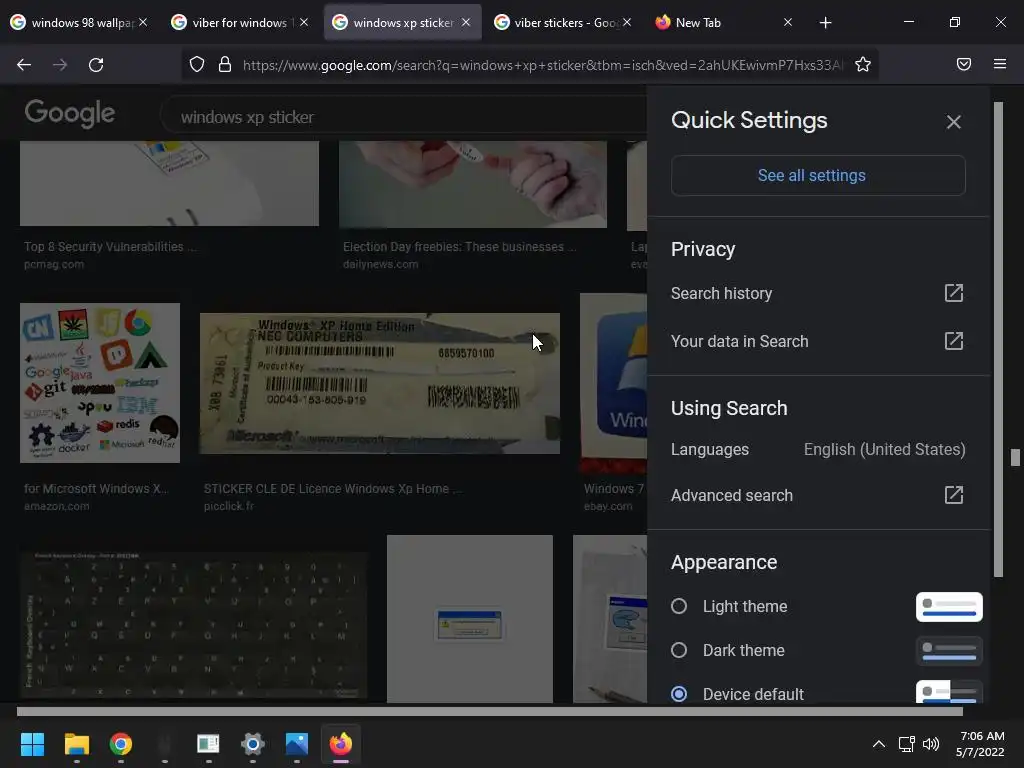
Task: Click the 'picclick.fr' source text
Action: pyautogui.click(x=229, y=506)
